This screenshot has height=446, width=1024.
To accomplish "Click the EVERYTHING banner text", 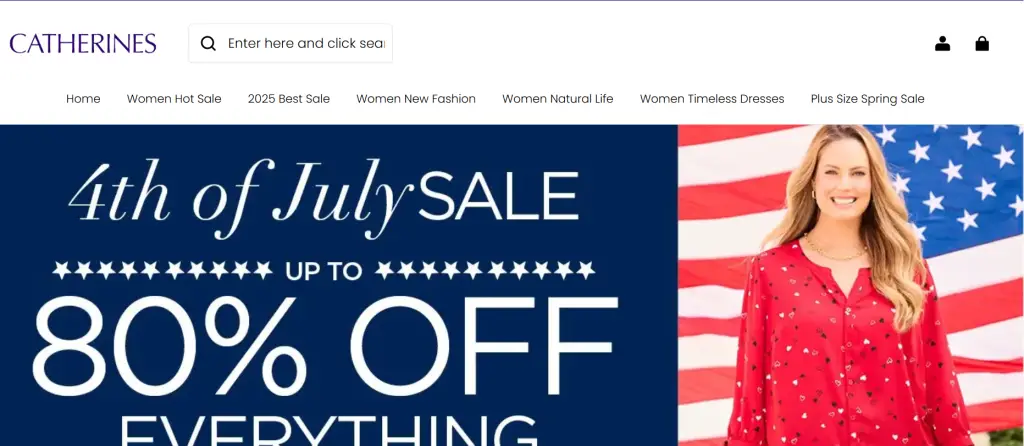I will pyautogui.click(x=328, y=430).
